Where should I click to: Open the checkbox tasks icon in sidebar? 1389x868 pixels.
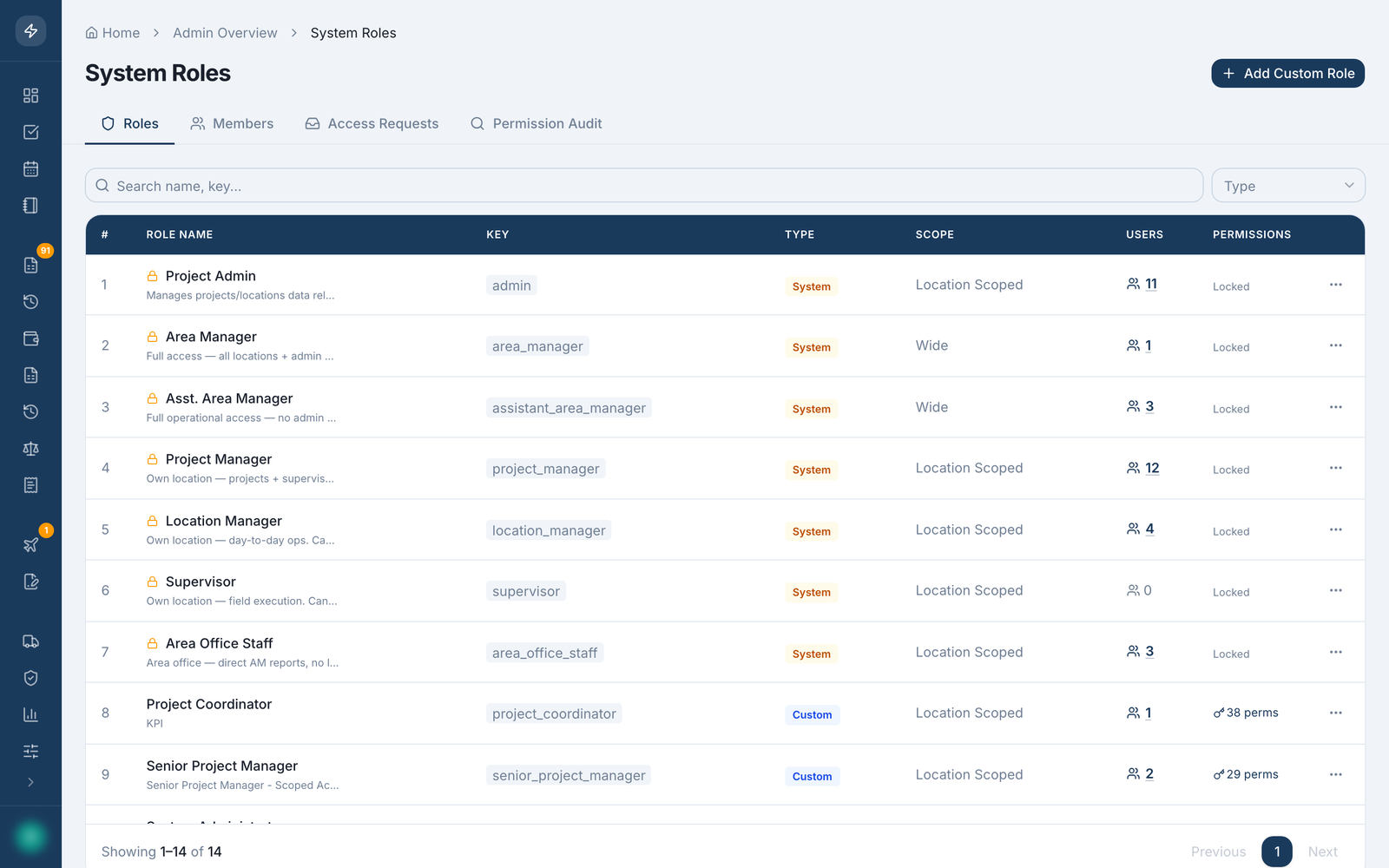[x=30, y=132]
